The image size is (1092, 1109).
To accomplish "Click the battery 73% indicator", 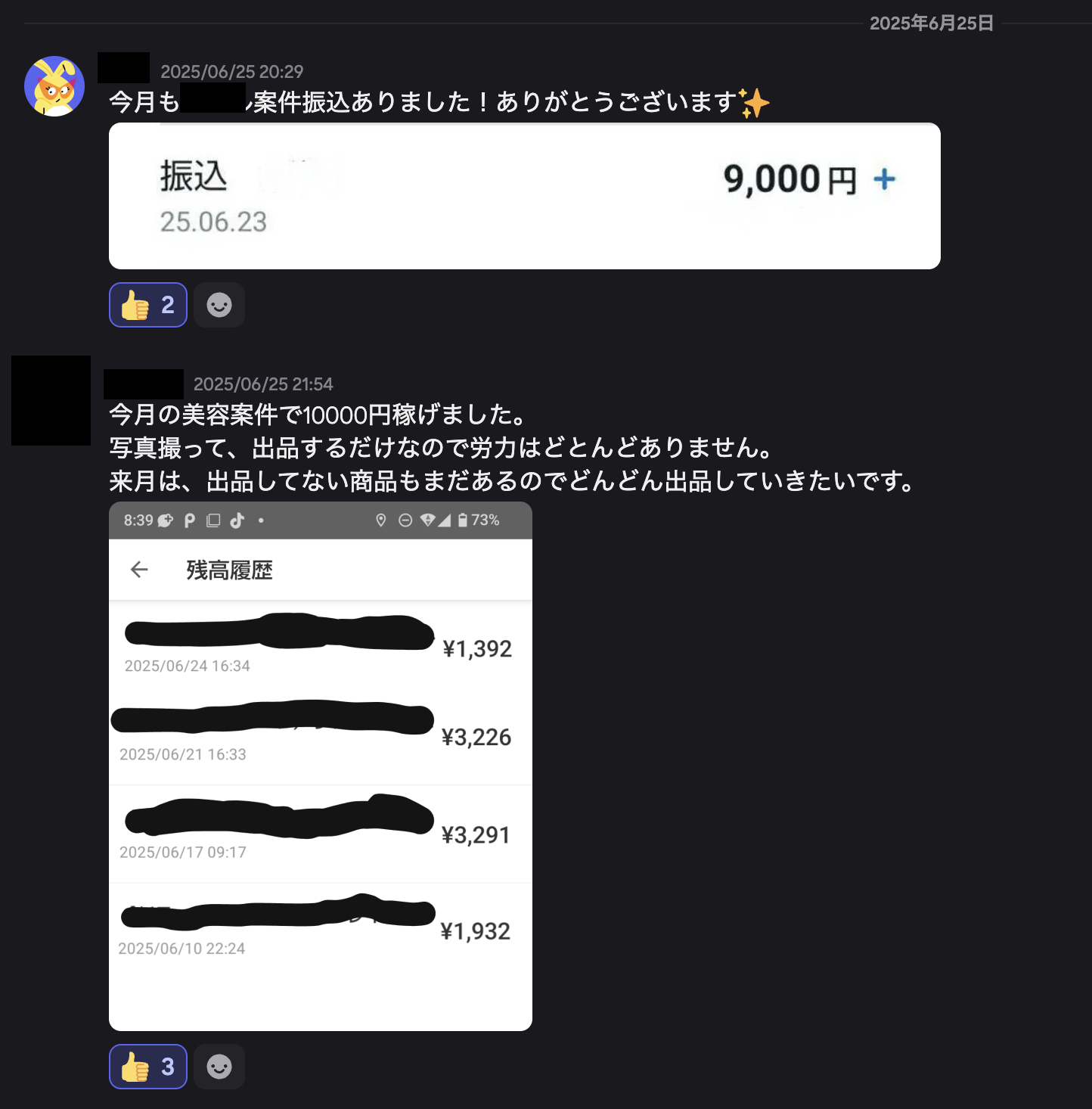I will pyautogui.click(x=479, y=520).
